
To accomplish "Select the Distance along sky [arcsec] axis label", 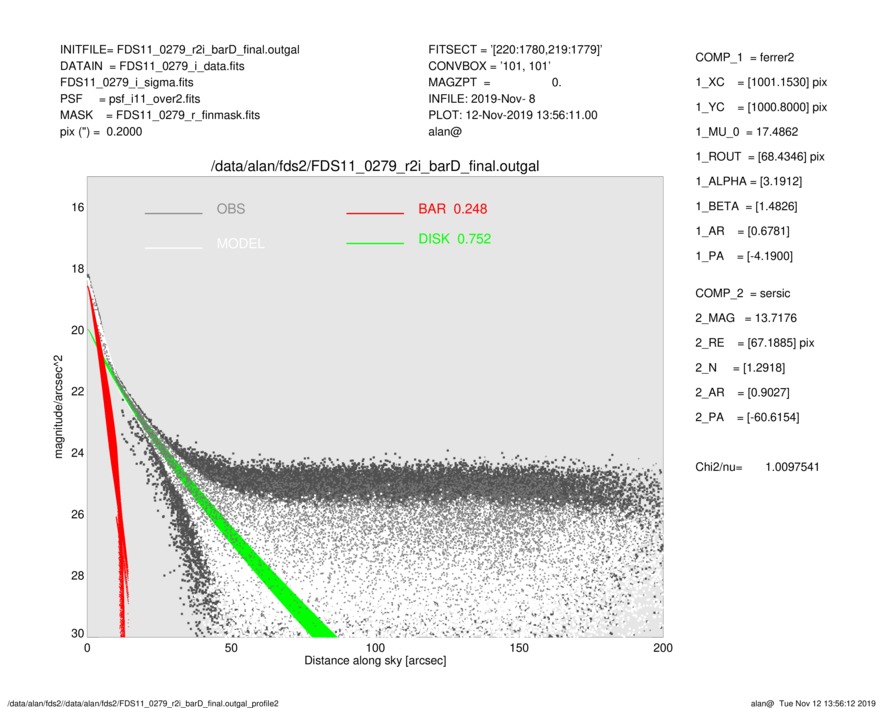I will pos(375,661).
